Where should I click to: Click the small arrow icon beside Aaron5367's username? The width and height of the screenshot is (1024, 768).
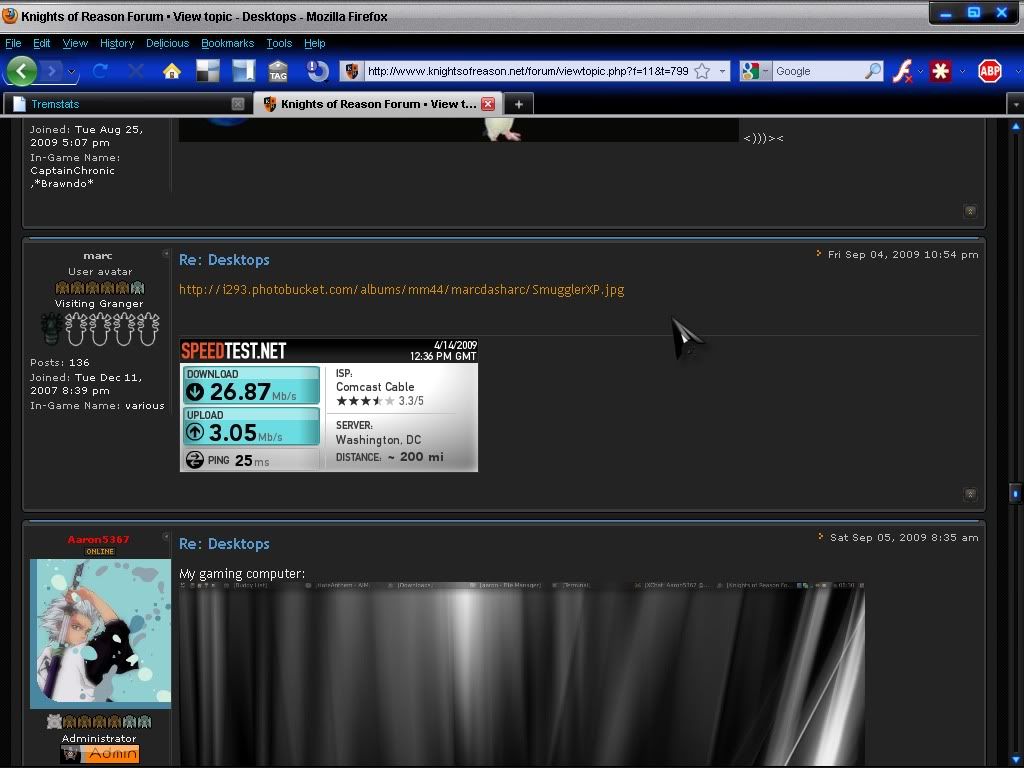click(166, 536)
